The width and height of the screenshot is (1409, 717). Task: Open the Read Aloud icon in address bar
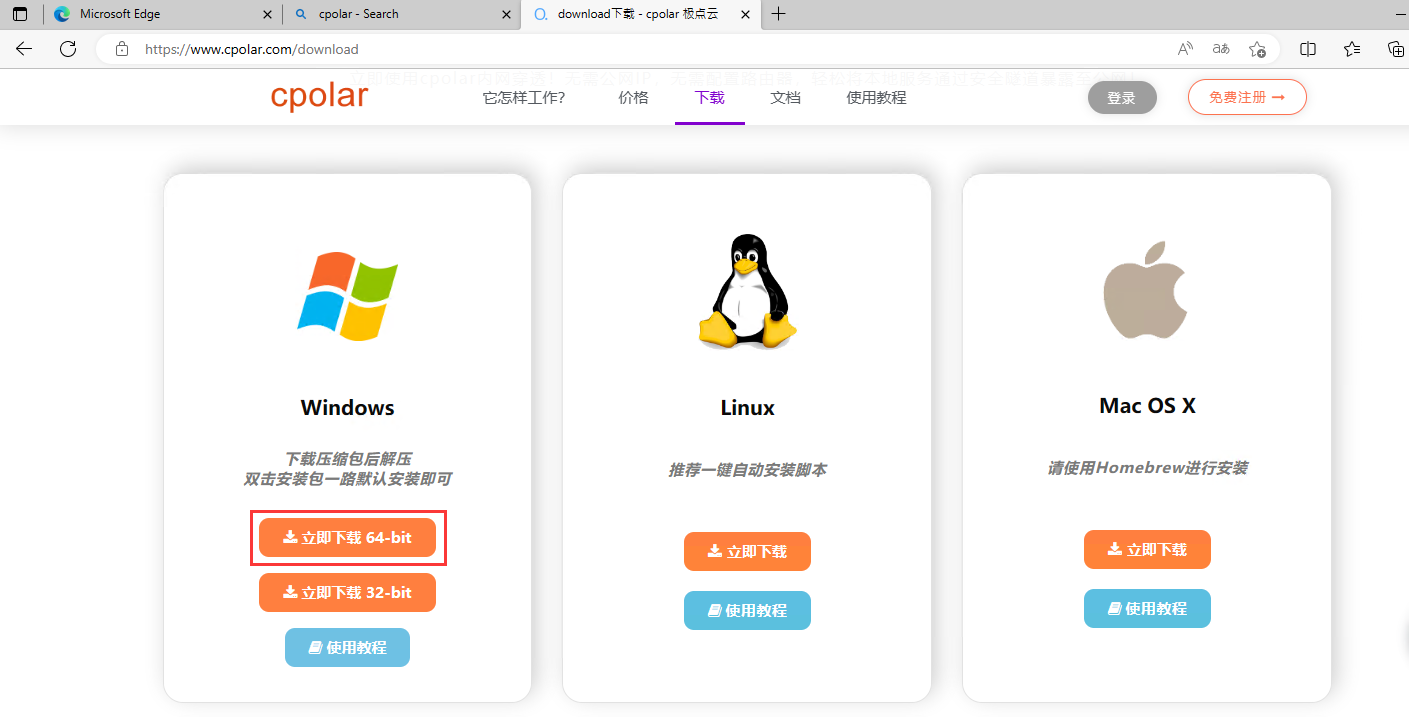(x=1185, y=49)
